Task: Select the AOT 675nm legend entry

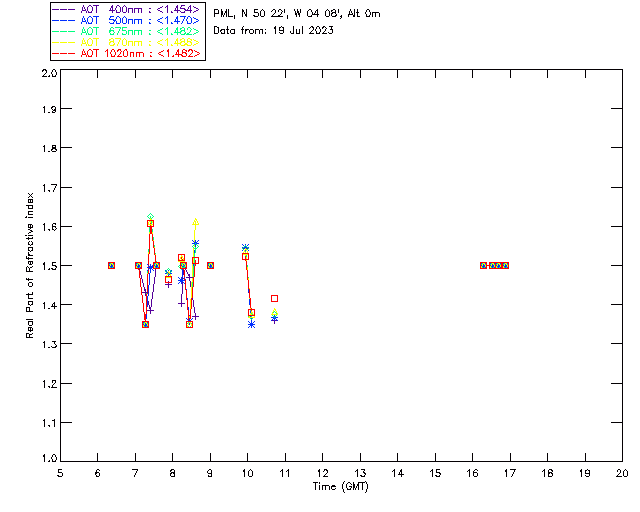Action: tap(126, 31)
